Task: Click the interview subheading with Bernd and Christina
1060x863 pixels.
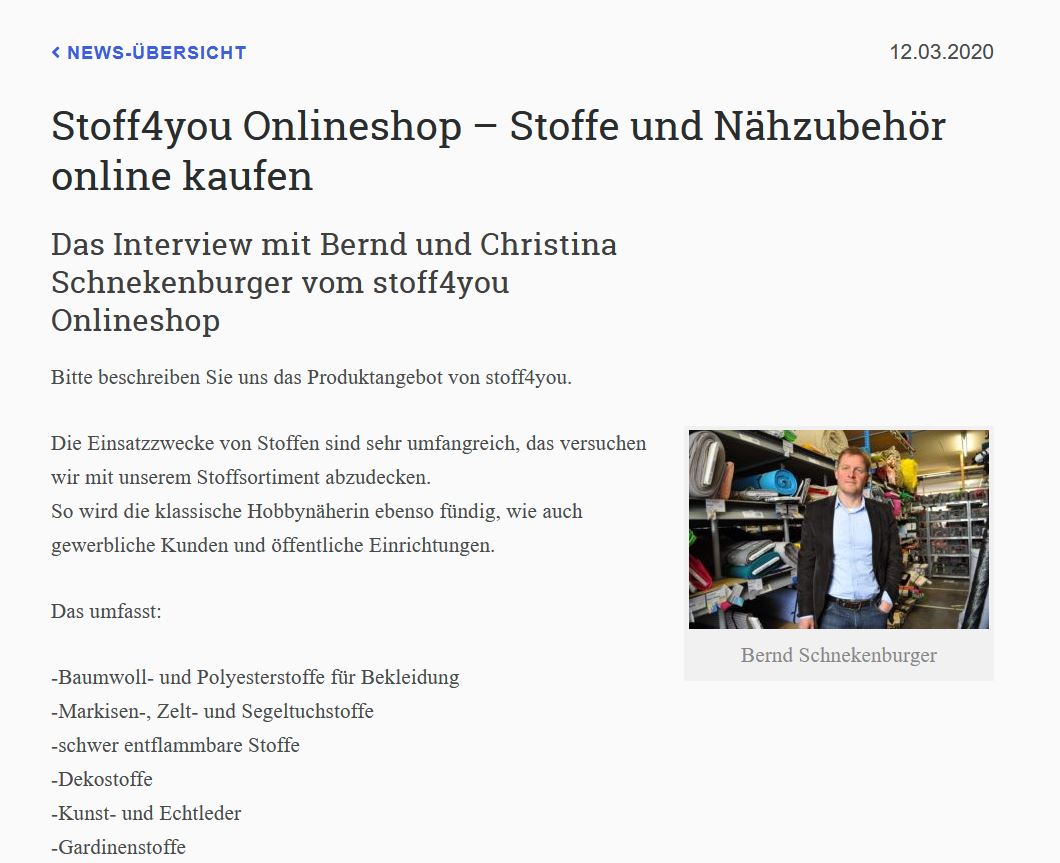Action: pos(334,282)
